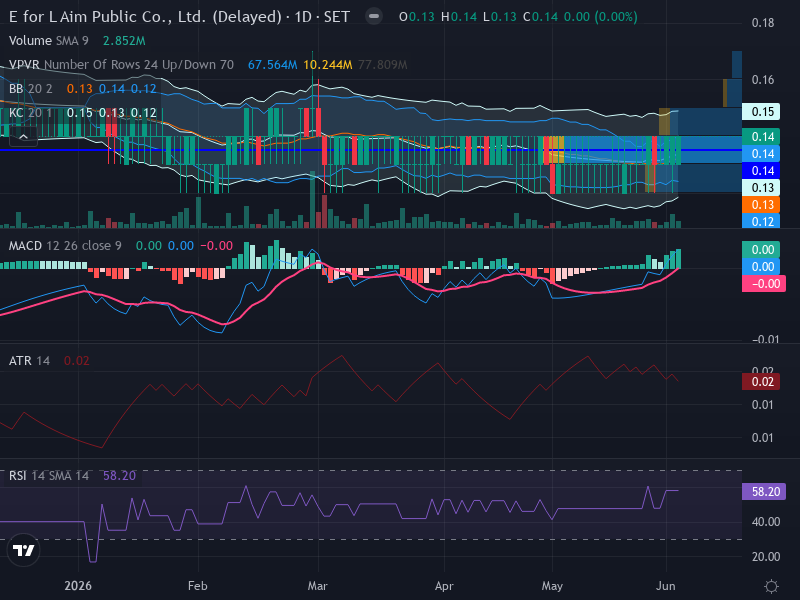Image resolution: width=800 pixels, height=600 pixels.
Task: Click the VPVR up volume 67.564M
Action: pos(272,65)
